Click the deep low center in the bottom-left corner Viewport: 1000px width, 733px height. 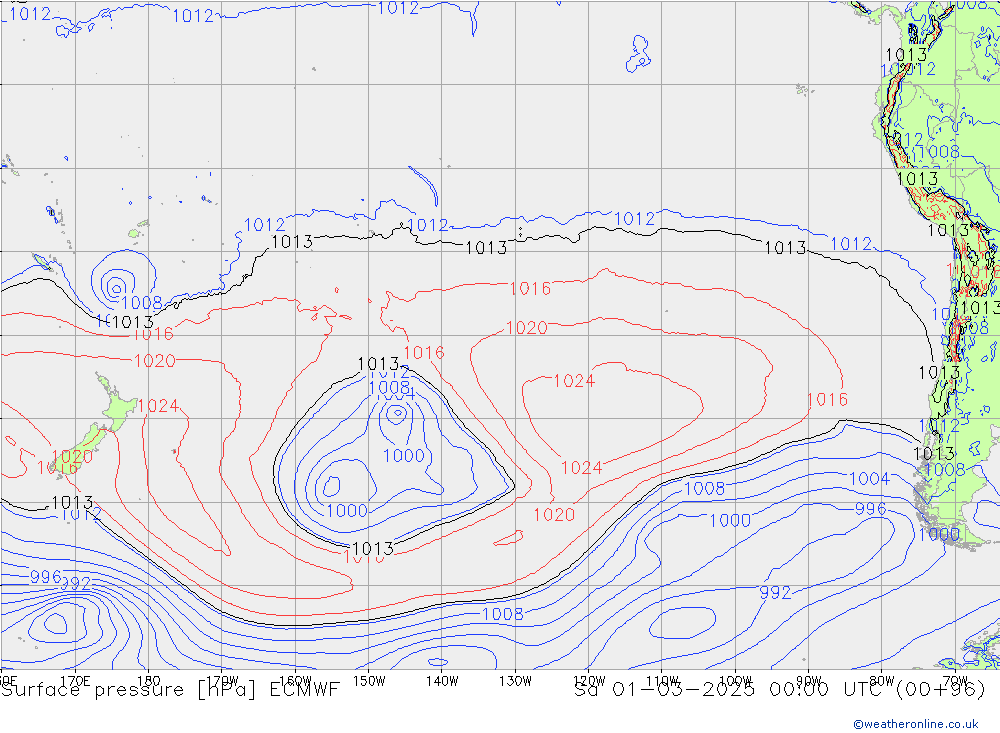tap(55, 624)
